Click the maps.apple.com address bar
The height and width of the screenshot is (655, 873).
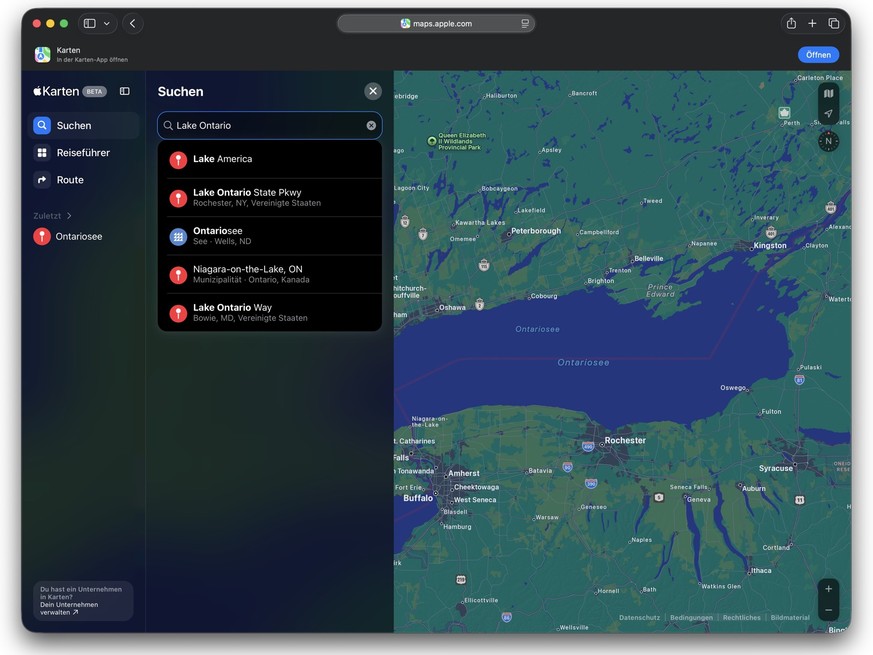[x=436, y=23]
